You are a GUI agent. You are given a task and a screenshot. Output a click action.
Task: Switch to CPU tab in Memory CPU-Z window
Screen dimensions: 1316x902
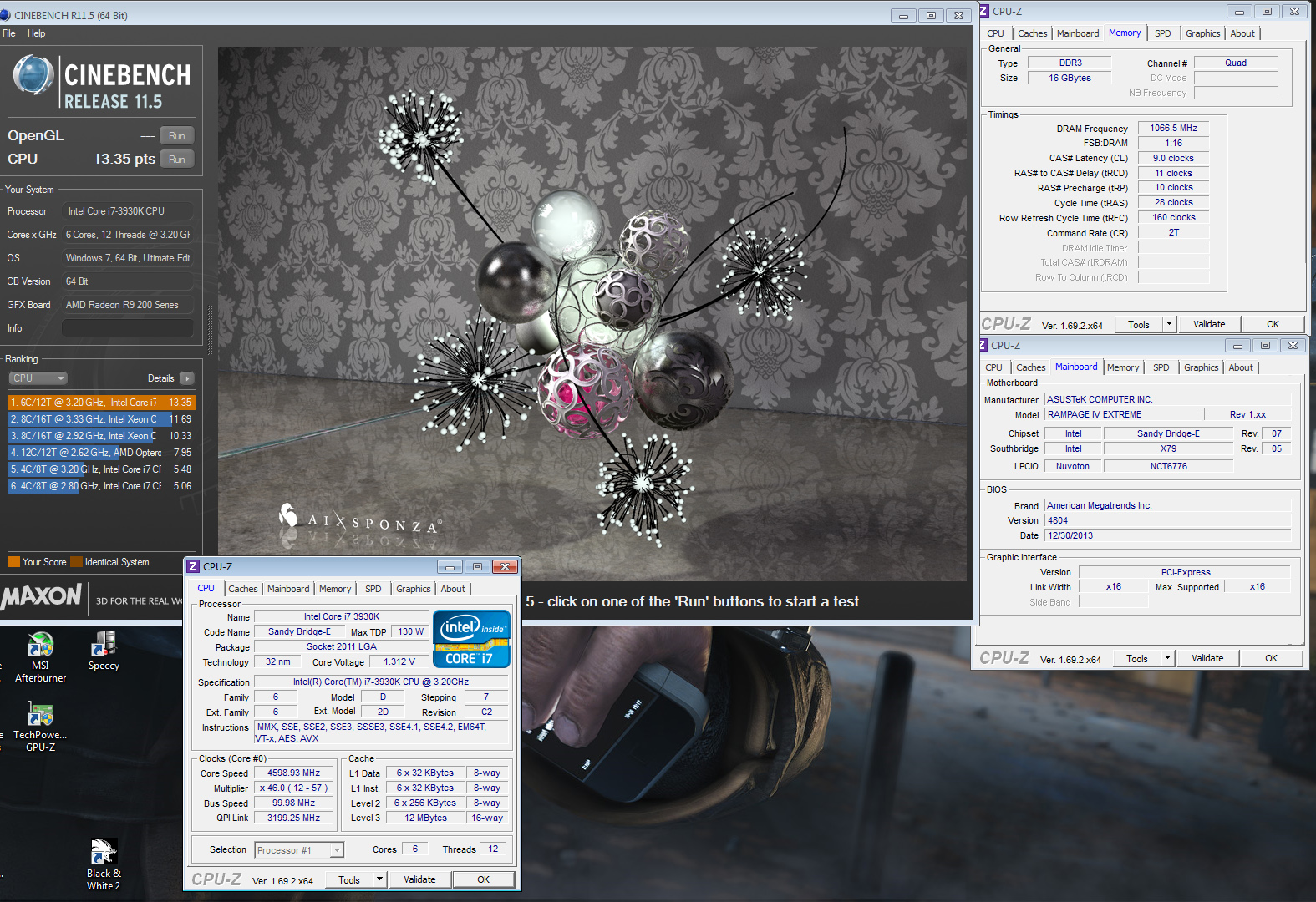coord(995,33)
